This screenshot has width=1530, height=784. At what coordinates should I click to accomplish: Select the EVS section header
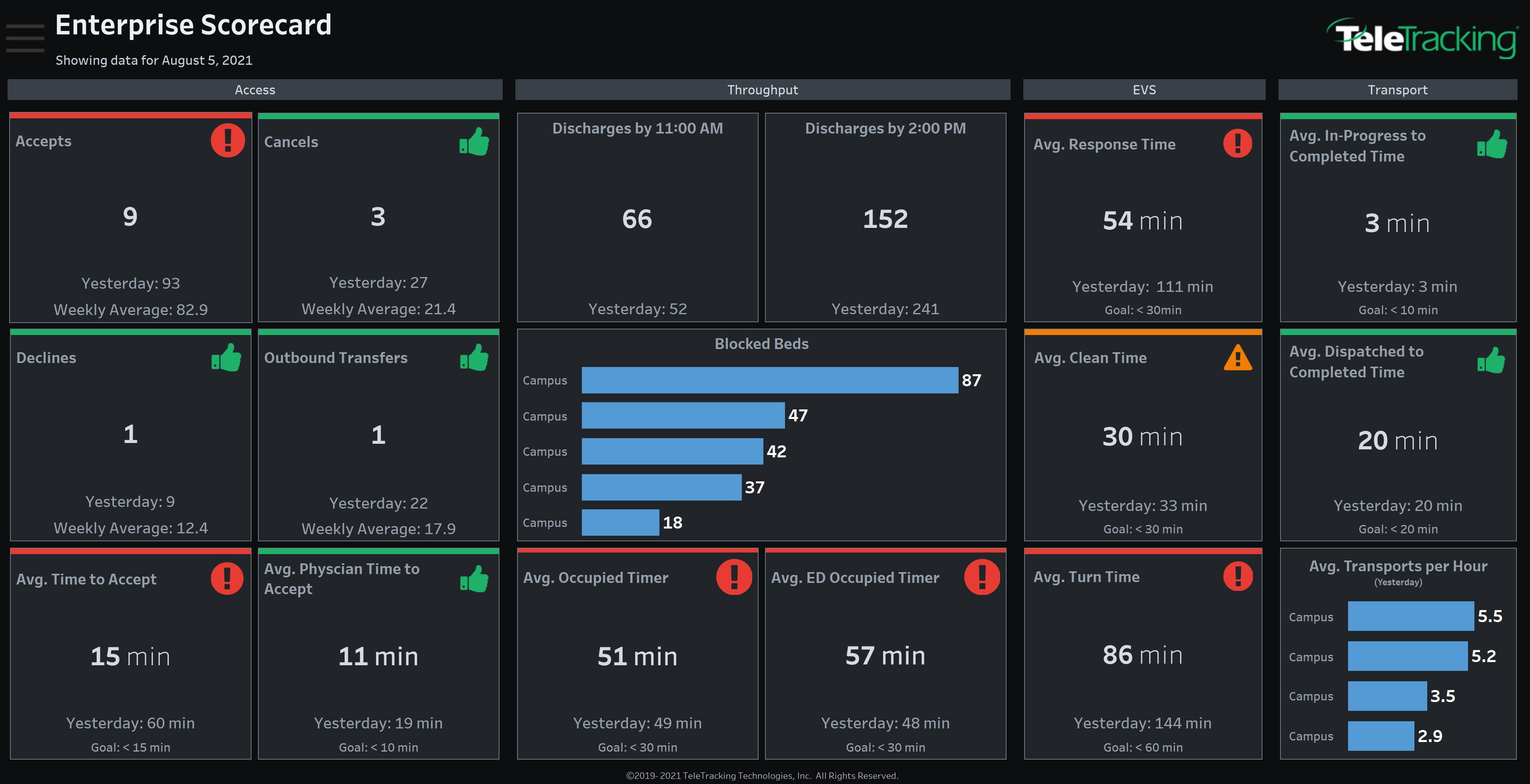click(1144, 90)
